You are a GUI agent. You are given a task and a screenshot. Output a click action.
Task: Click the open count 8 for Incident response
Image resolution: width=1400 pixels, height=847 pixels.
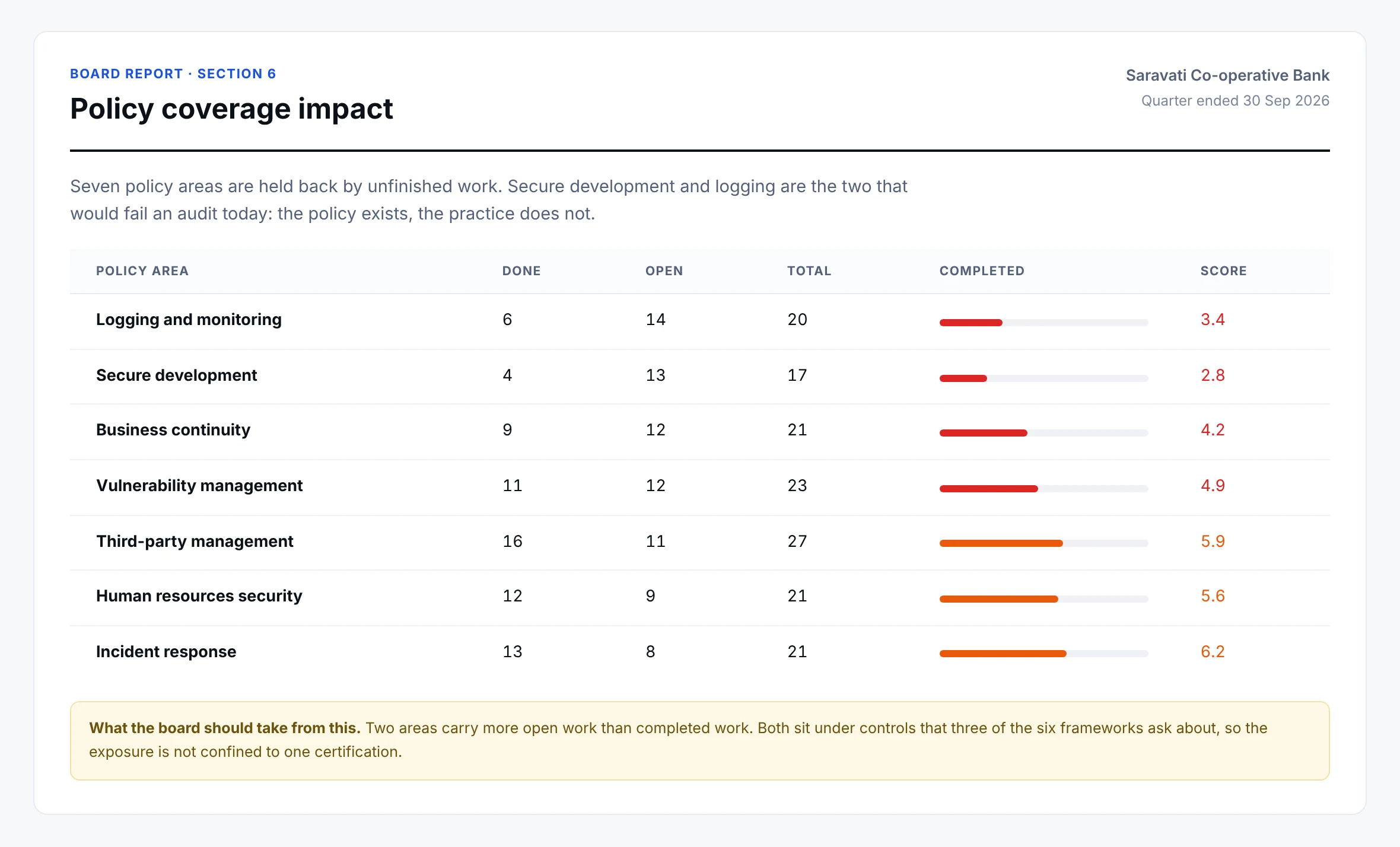click(x=651, y=652)
